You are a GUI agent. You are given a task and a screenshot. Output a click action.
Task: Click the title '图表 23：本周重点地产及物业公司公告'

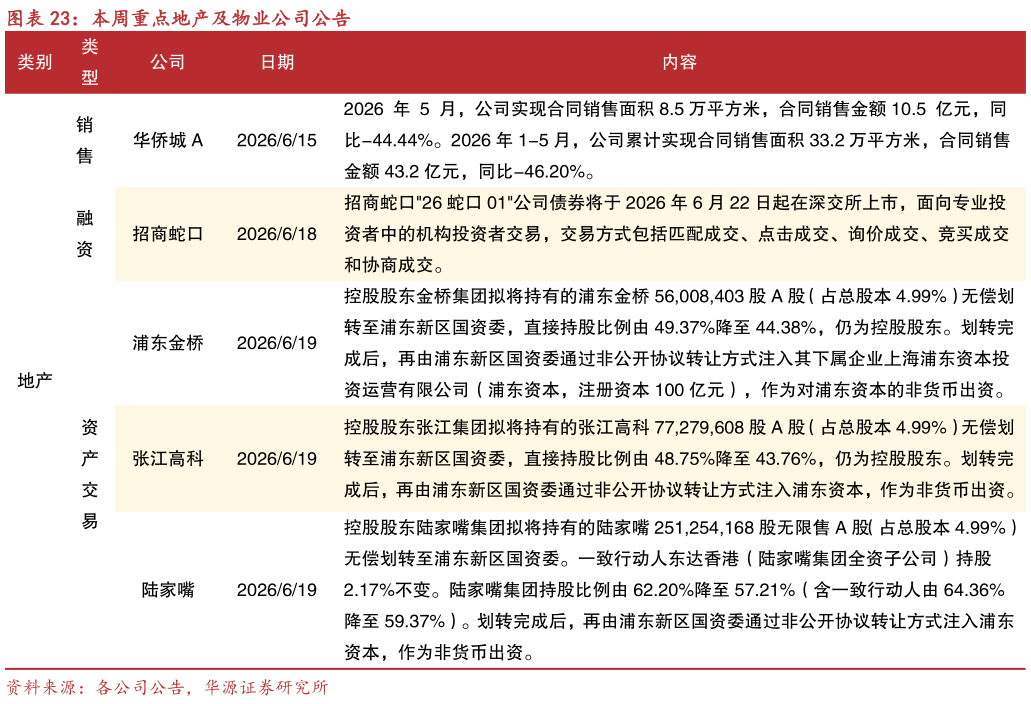coord(178,18)
